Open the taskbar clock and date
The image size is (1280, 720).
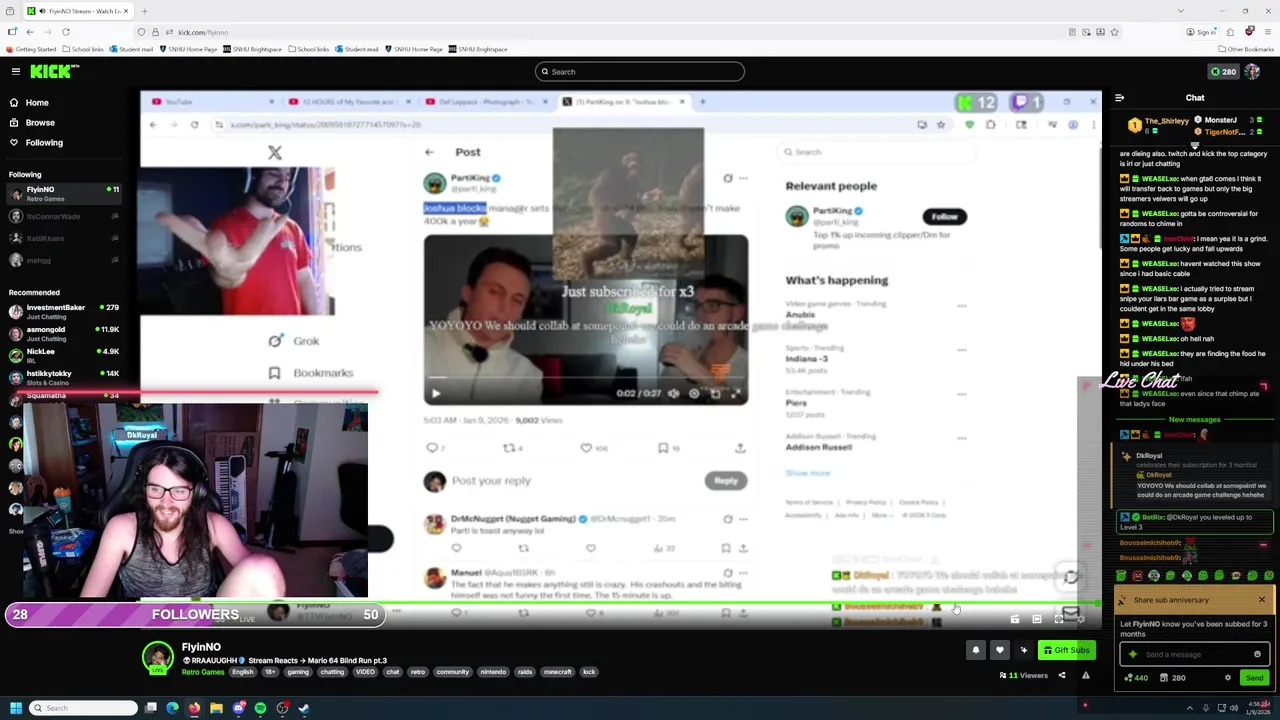pyautogui.click(x=1258, y=708)
